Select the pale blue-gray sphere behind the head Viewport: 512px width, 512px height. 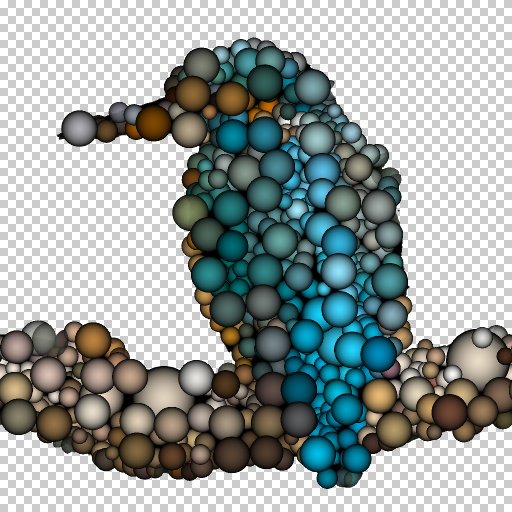pos(312,87)
